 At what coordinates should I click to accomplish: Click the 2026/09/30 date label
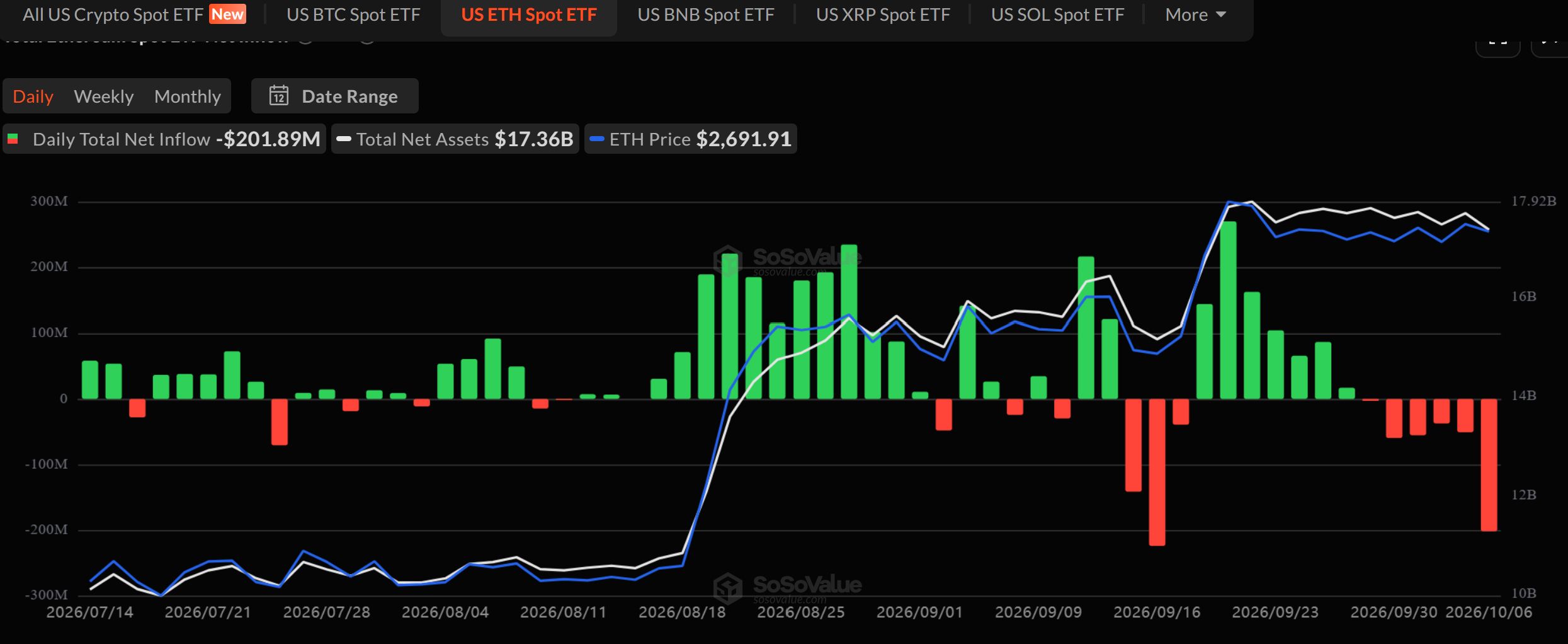click(x=1394, y=612)
